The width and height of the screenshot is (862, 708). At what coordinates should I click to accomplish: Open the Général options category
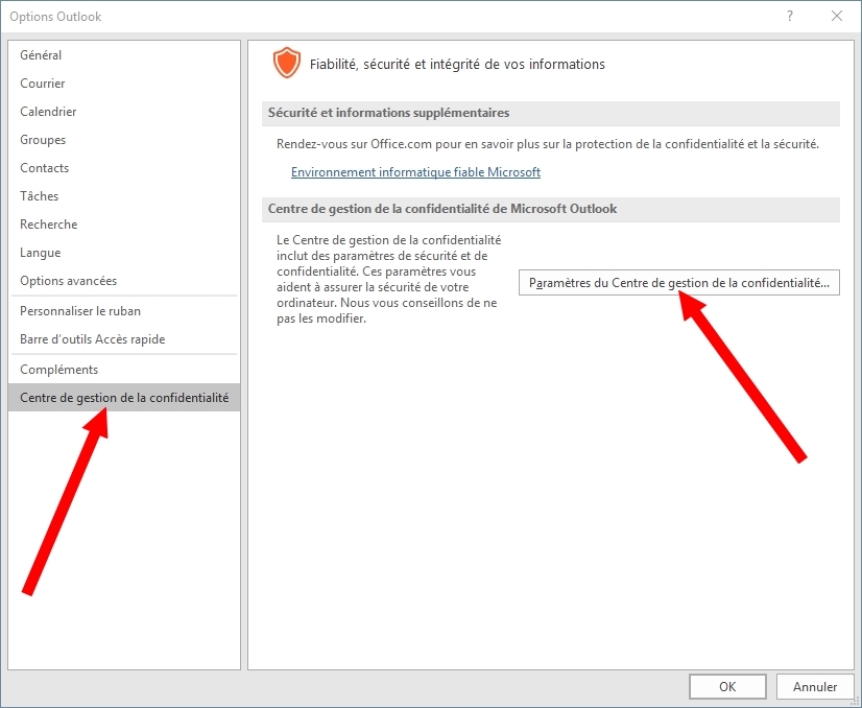[41, 55]
